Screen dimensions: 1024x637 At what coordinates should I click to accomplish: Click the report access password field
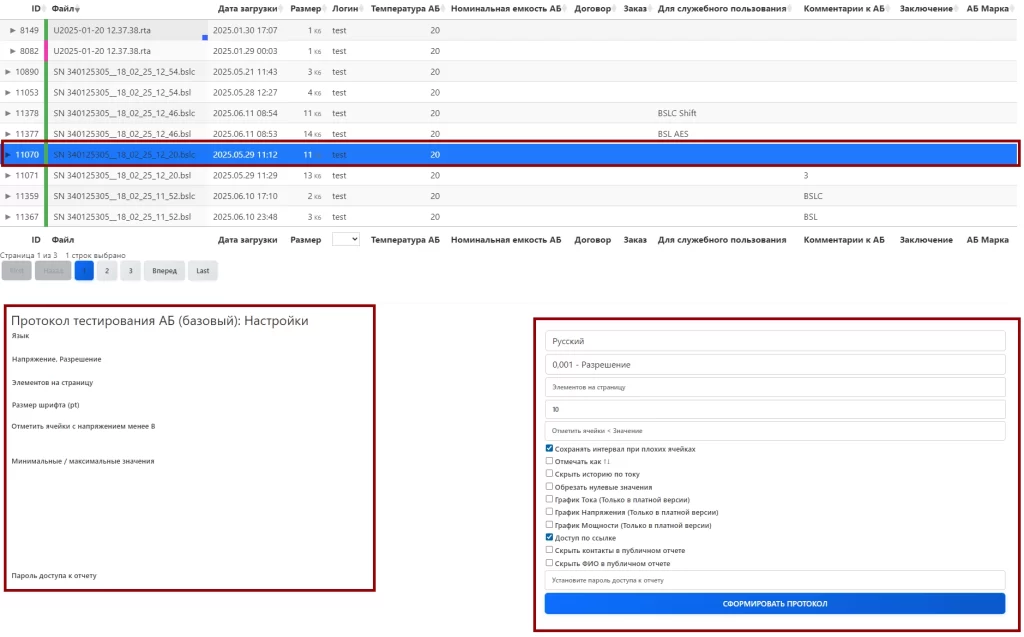774,580
